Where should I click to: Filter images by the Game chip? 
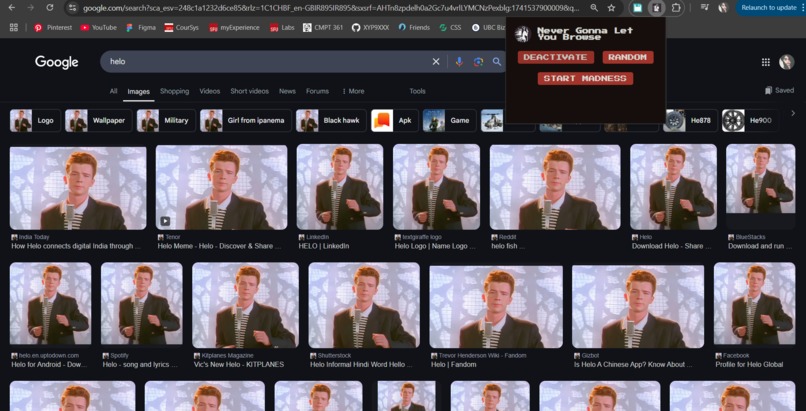(x=449, y=121)
